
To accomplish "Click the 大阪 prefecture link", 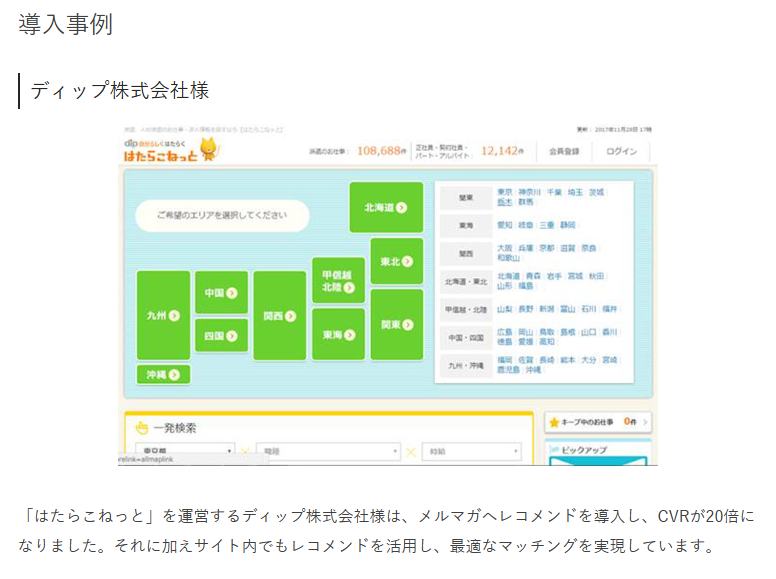I will (x=505, y=247).
